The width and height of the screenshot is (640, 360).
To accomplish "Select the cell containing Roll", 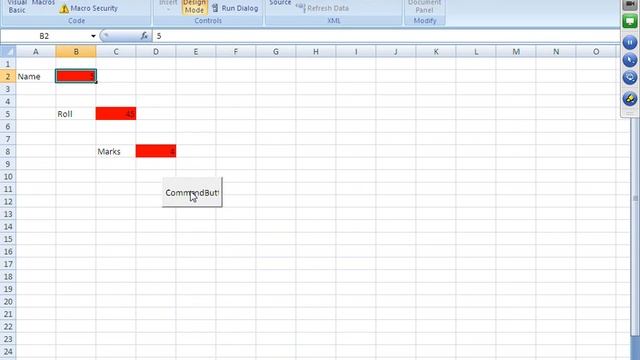I will coord(76,114).
